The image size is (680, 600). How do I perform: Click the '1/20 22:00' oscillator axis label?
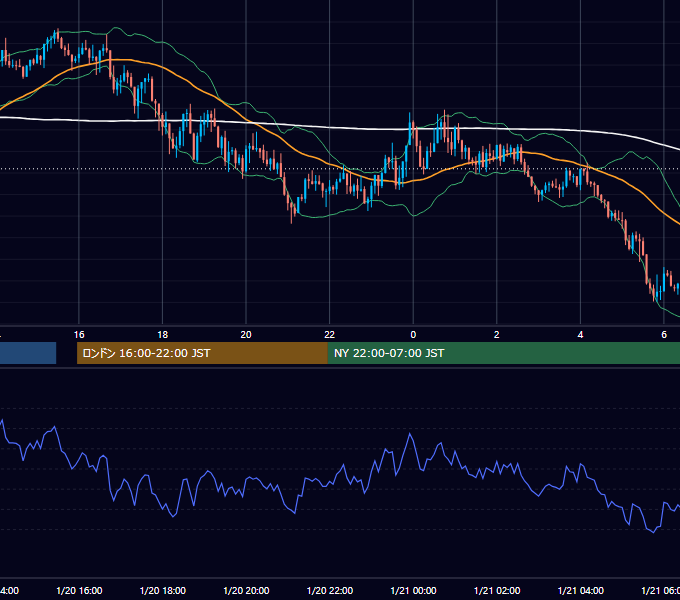click(x=330, y=590)
